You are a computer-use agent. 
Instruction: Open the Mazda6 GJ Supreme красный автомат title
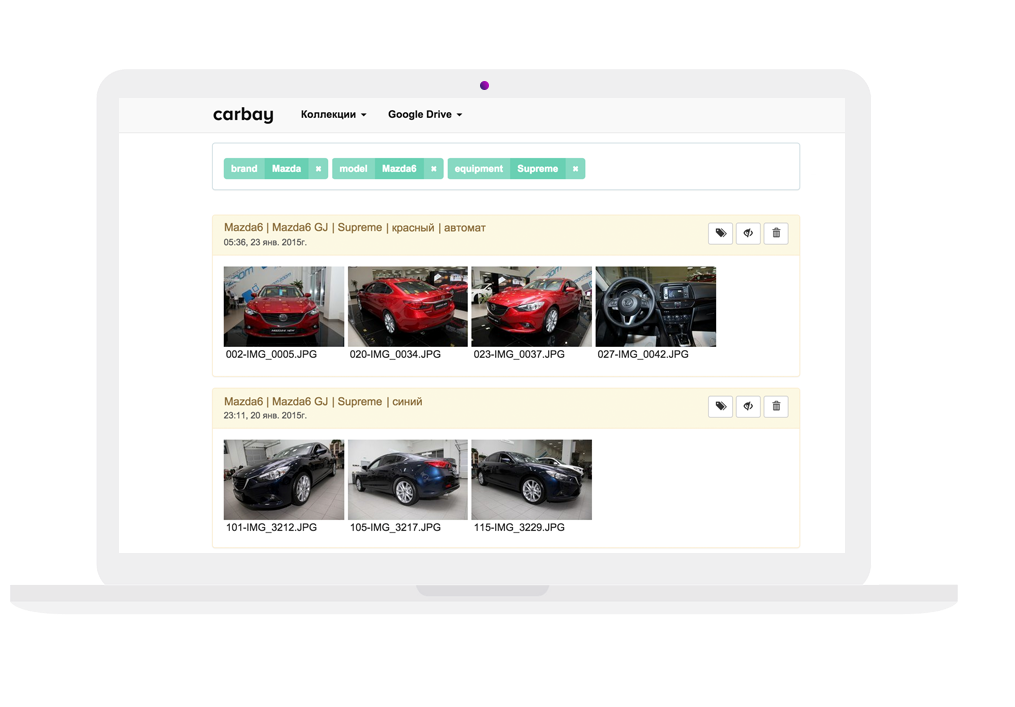(355, 228)
